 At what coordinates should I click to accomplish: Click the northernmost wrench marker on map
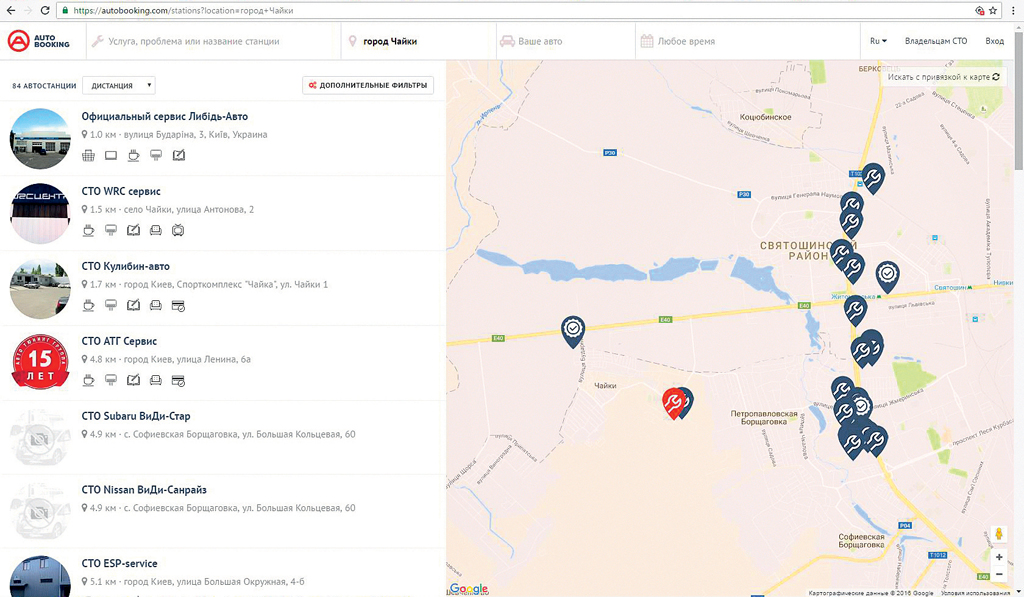pos(873,178)
